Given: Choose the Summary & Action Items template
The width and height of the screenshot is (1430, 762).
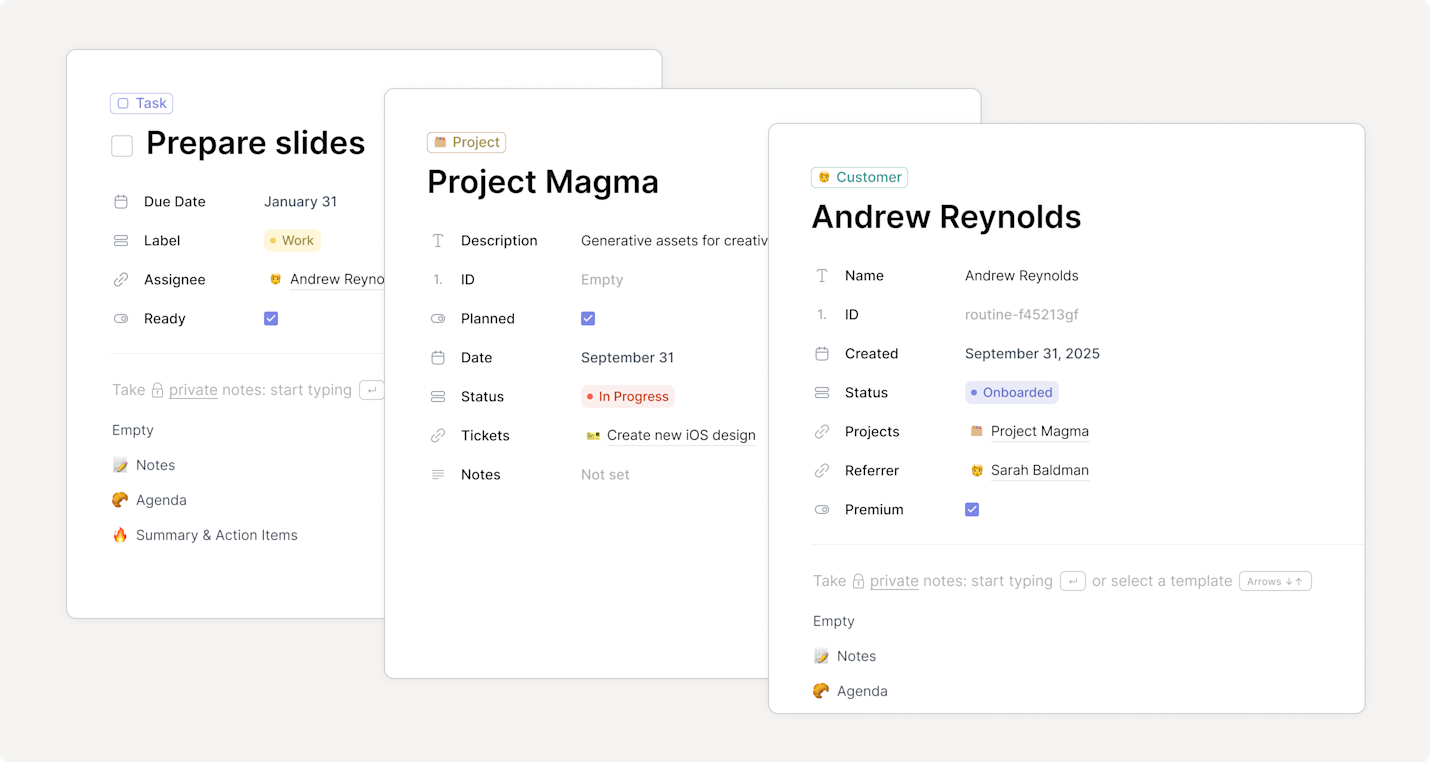Looking at the screenshot, I should click(205, 535).
